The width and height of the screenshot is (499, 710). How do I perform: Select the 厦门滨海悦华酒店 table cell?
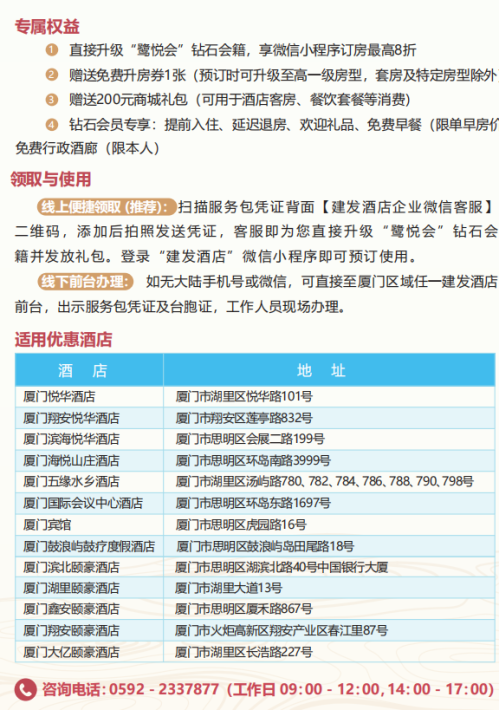pos(89,439)
